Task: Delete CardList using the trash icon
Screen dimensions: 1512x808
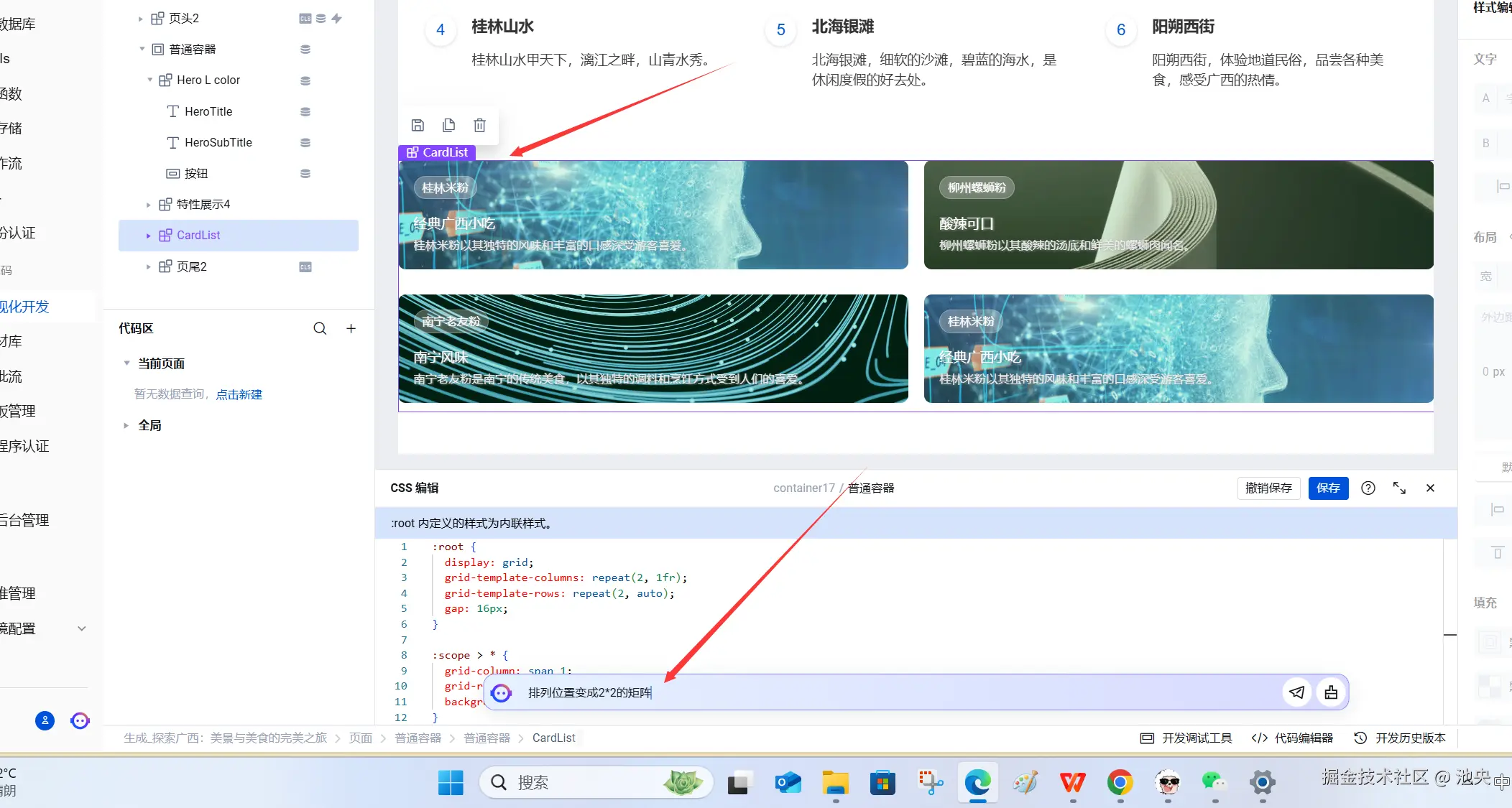Action: point(479,125)
